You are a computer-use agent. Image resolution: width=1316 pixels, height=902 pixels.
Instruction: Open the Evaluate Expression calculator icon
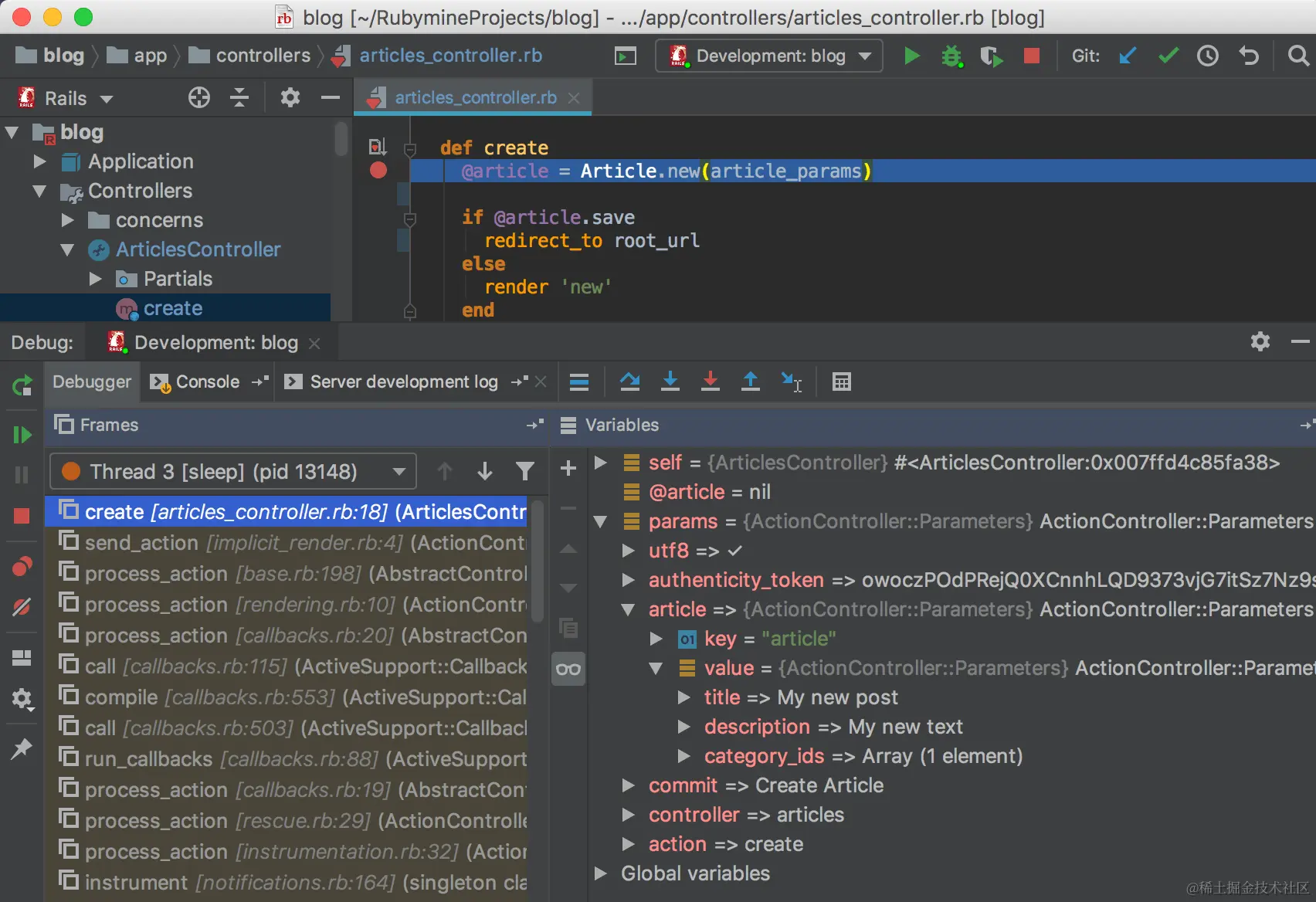pyautogui.click(x=842, y=381)
